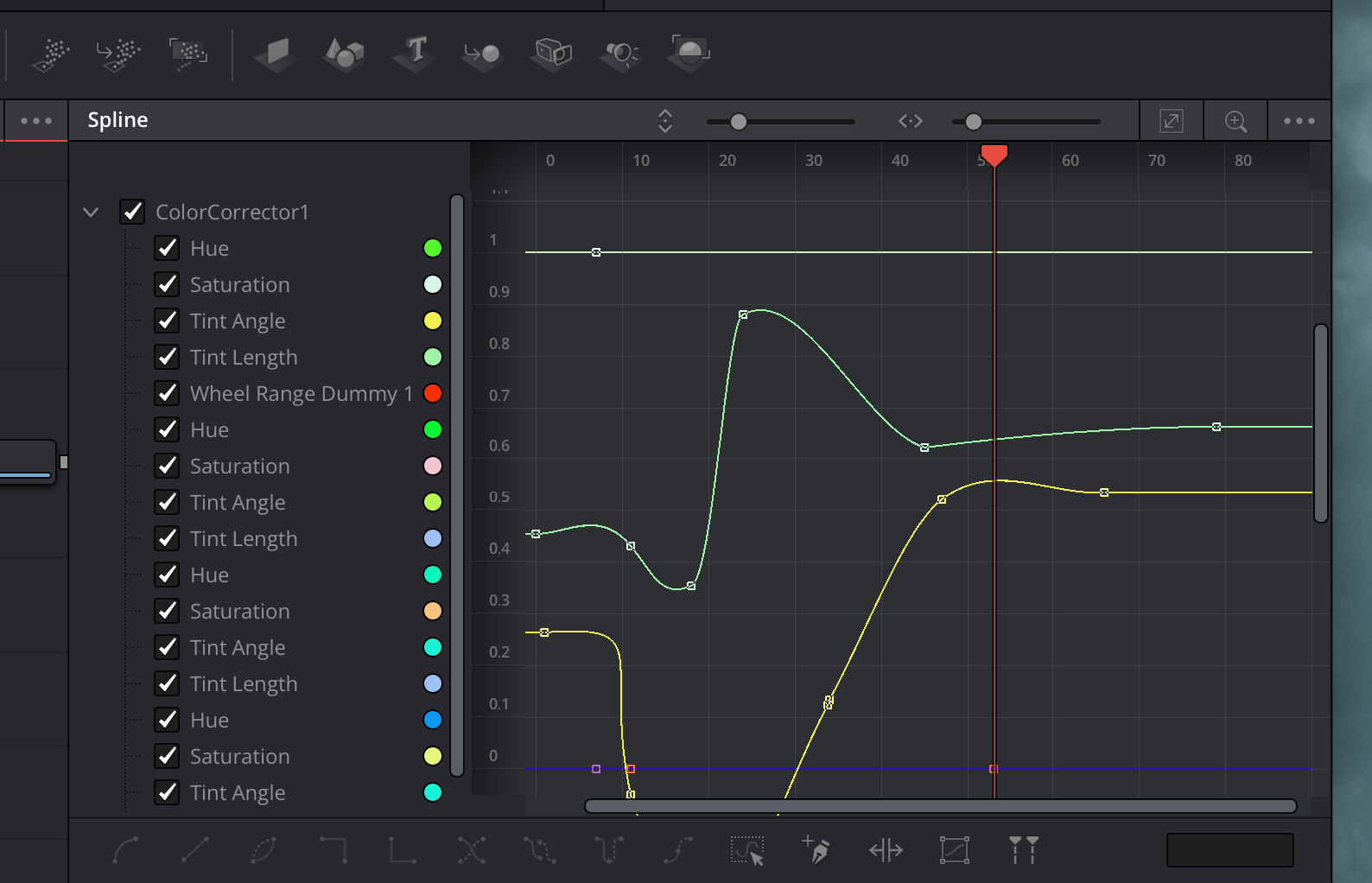This screenshot has height=883, width=1372.
Task: Click the Smooth keyframe interpolation icon
Action: [125, 850]
